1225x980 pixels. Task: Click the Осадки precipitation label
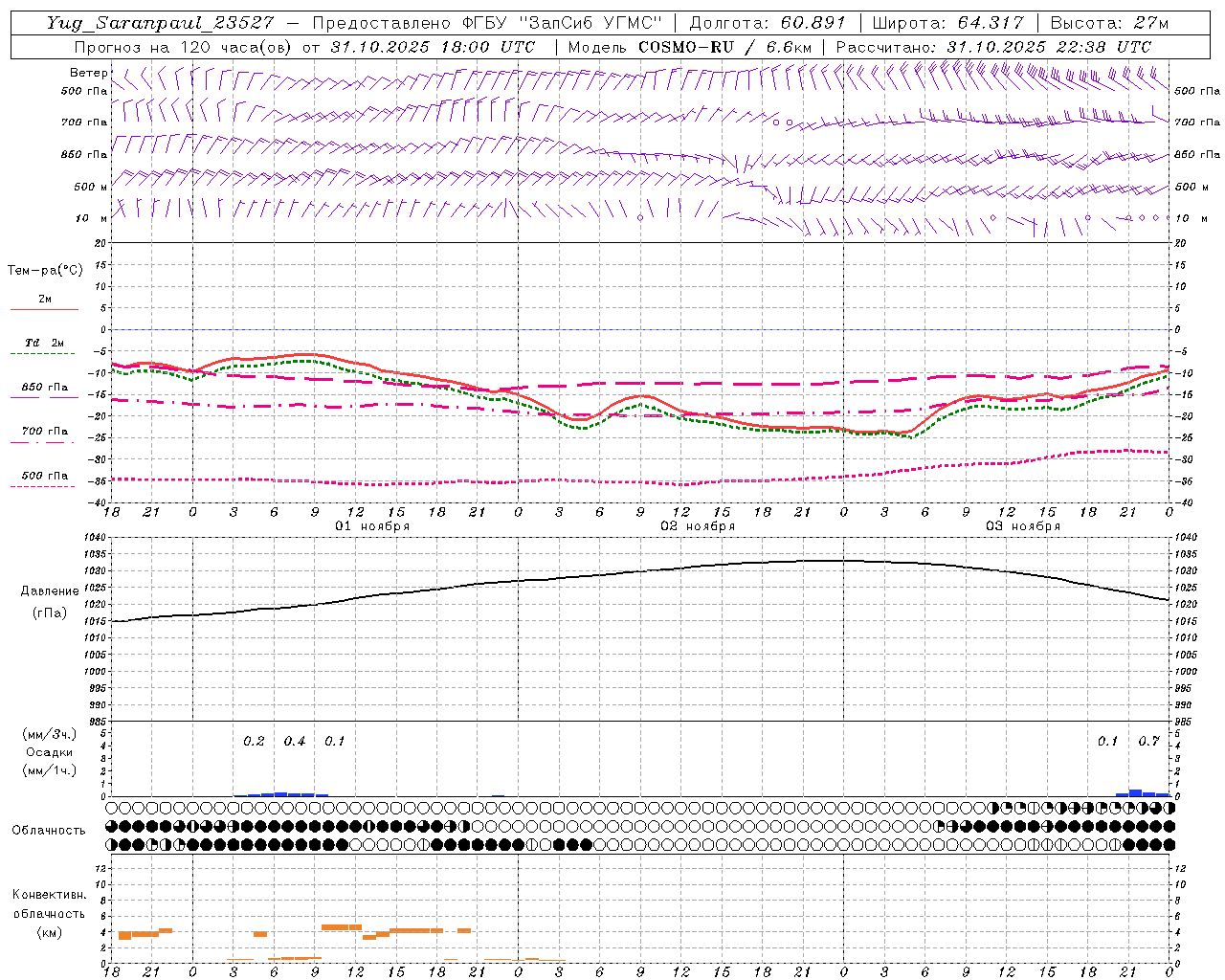click(x=49, y=752)
